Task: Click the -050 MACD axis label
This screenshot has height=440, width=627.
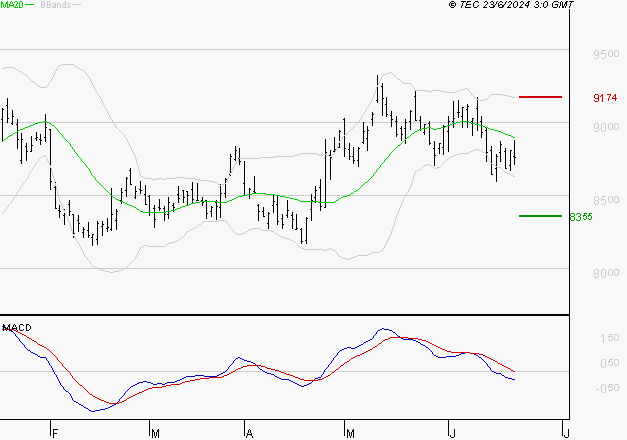Action: coord(607,388)
